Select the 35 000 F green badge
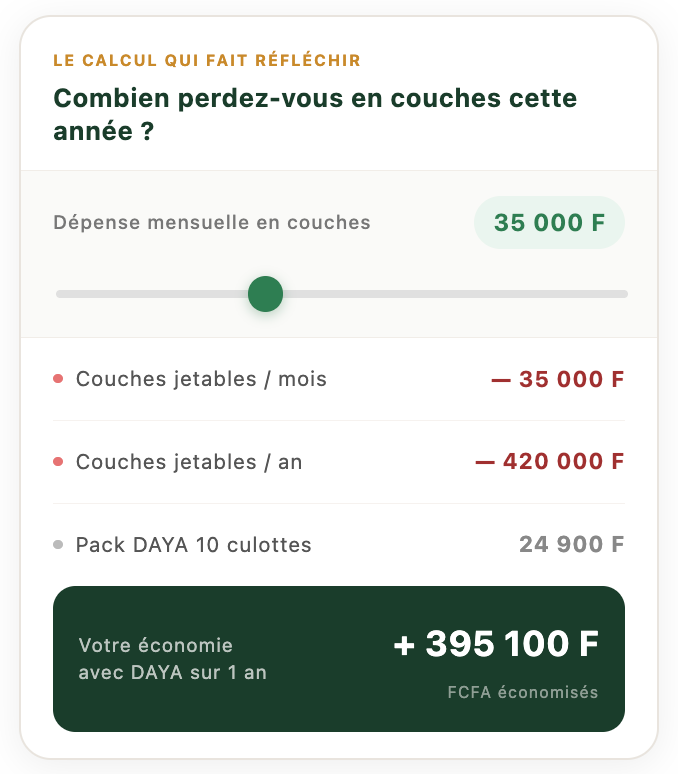678x774 pixels. (549, 222)
